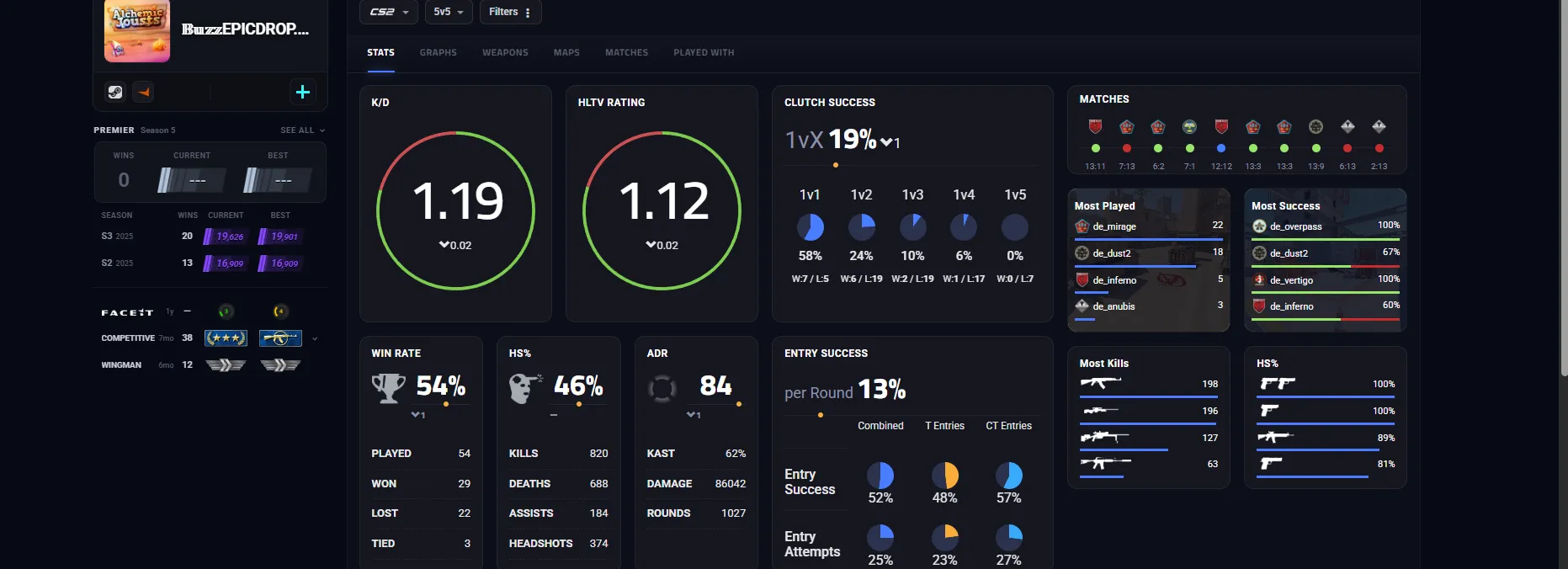The height and width of the screenshot is (569, 1568).
Task: Open the Filters button
Action: point(511,12)
